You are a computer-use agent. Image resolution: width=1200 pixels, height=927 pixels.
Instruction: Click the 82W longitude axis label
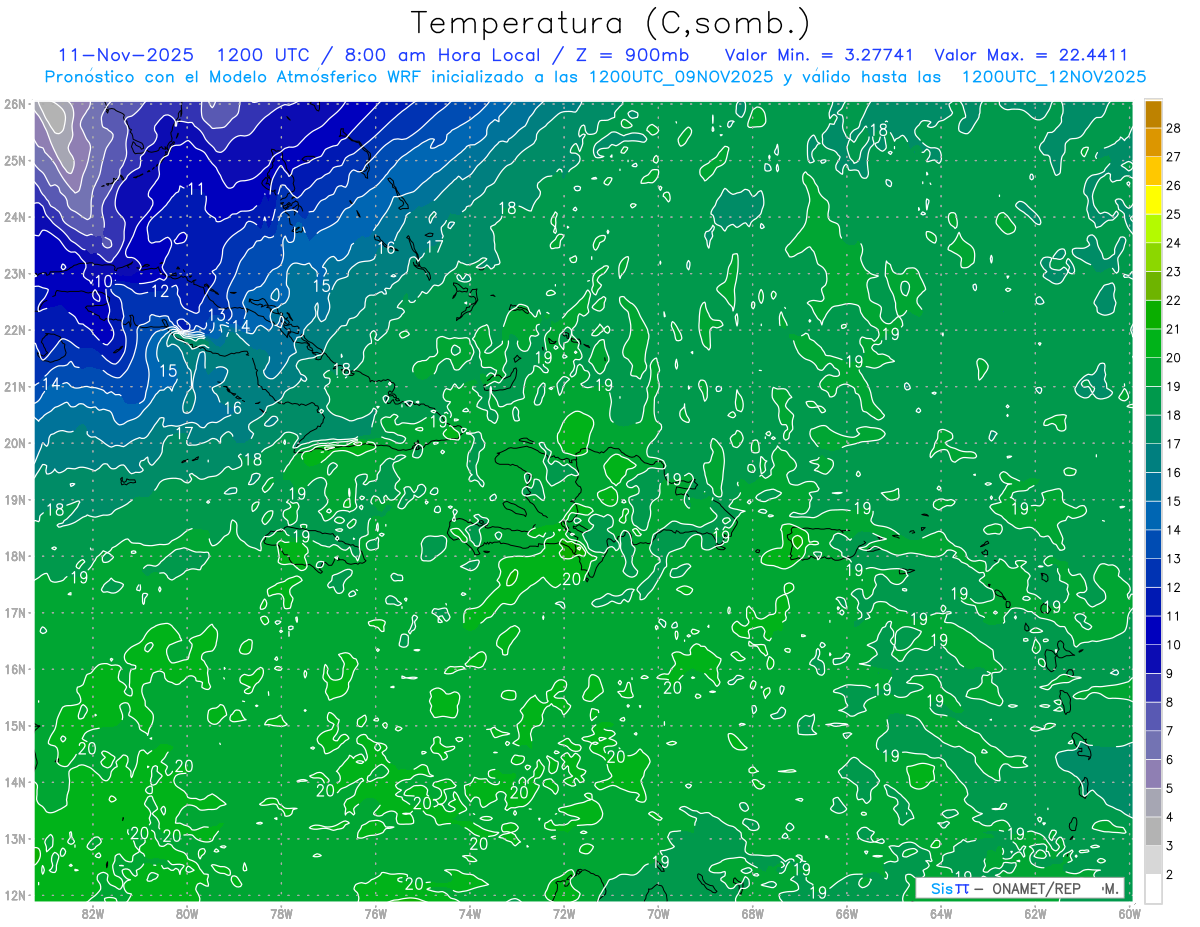pyautogui.click(x=93, y=913)
